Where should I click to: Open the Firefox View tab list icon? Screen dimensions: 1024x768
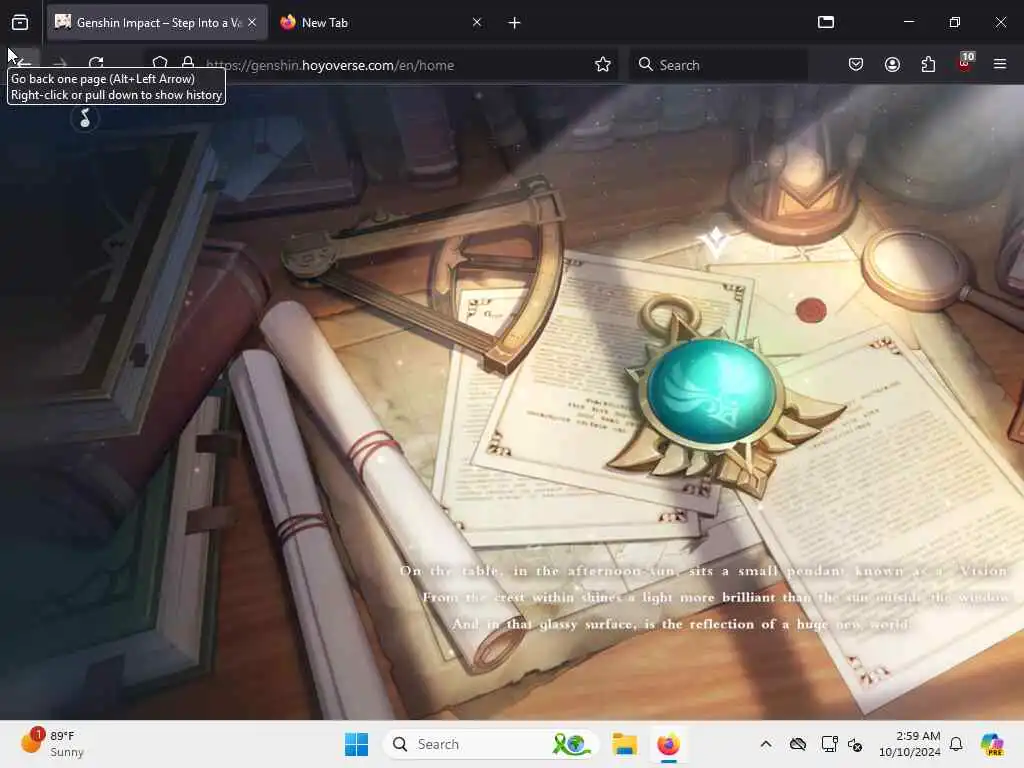(20, 23)
